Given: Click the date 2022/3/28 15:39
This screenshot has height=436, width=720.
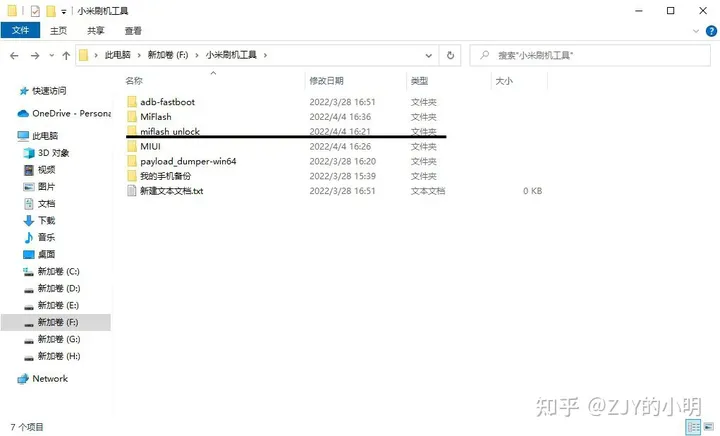Looking at the screenshot, I should pos(343,176).
